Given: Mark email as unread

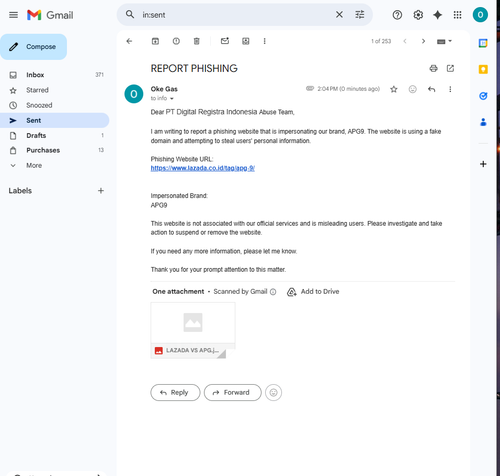Looking at the screenshot, I should click(x=225, y=41).
